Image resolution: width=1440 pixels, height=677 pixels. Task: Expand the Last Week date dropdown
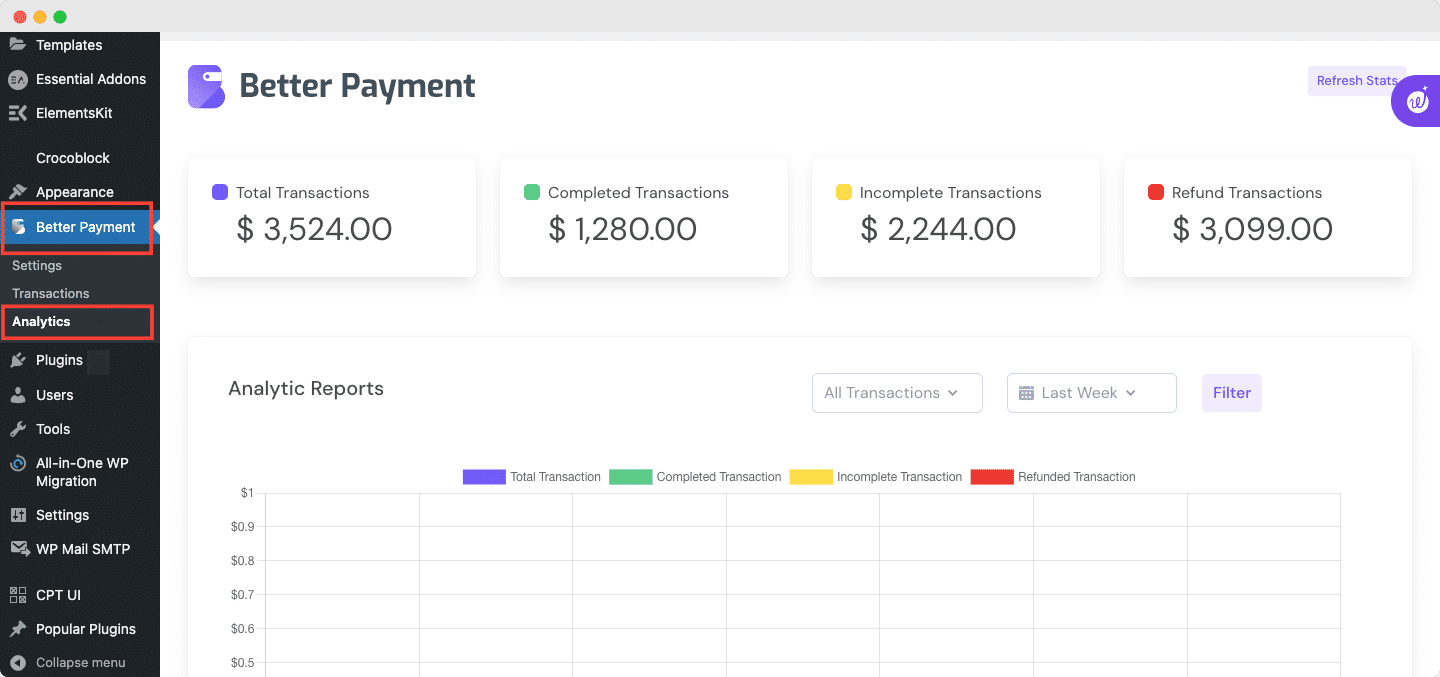1092,393
